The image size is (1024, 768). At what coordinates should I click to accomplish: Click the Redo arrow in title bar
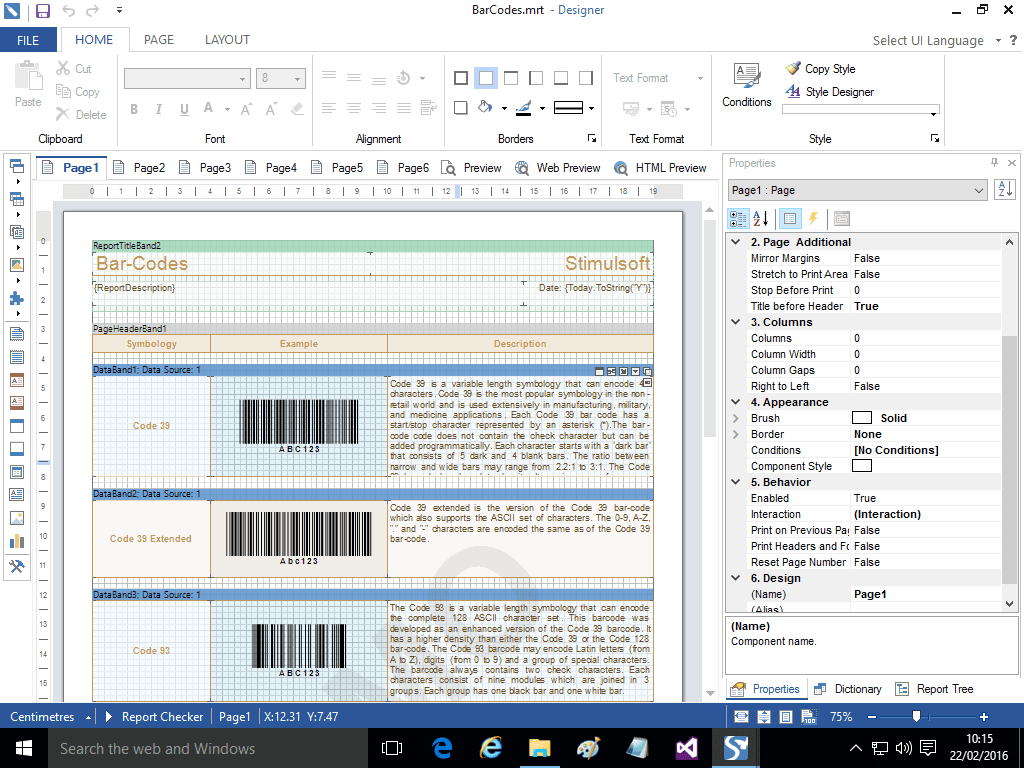tap(93, 10)
